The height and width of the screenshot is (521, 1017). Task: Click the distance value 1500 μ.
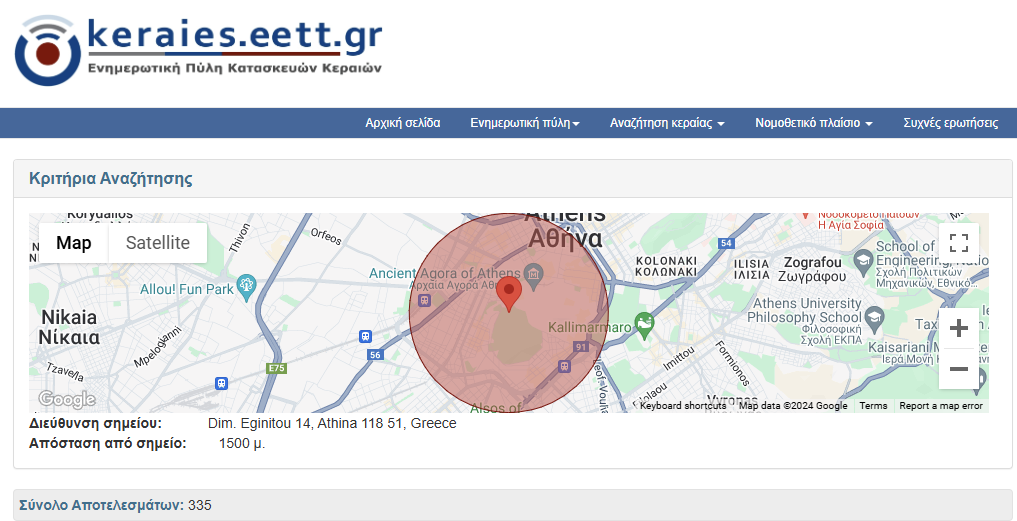click(242, 443)
